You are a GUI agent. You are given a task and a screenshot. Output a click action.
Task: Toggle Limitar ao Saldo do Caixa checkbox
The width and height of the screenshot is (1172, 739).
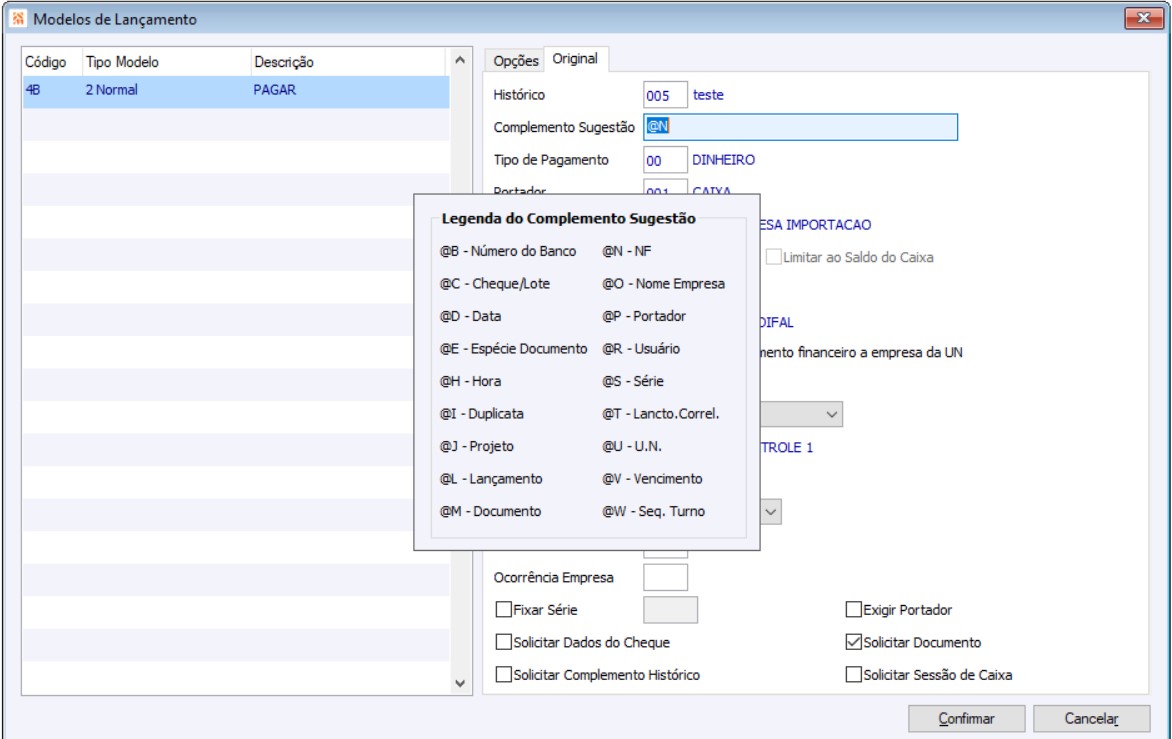774,257
